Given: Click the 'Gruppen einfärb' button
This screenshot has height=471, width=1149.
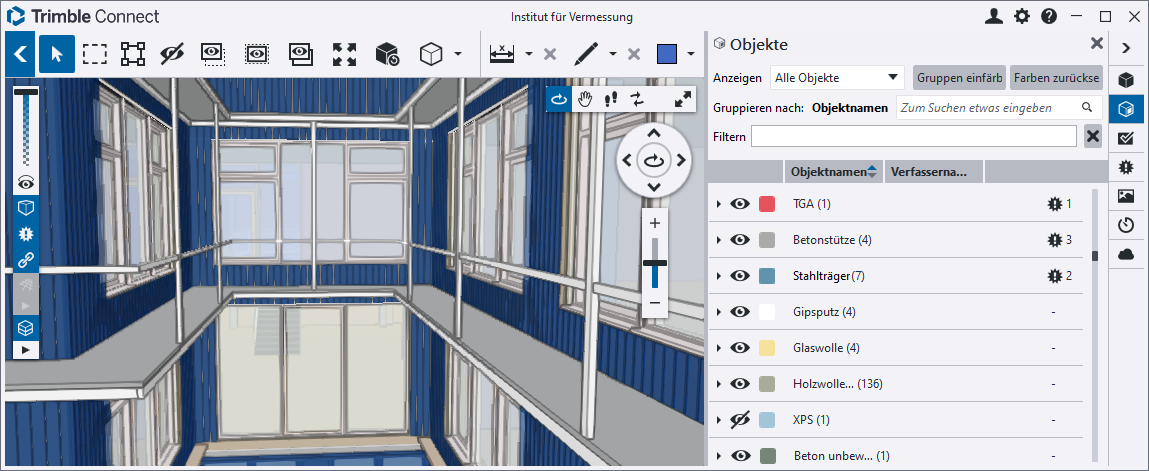Looking at the screenshot, I should (x=958, y=78).
